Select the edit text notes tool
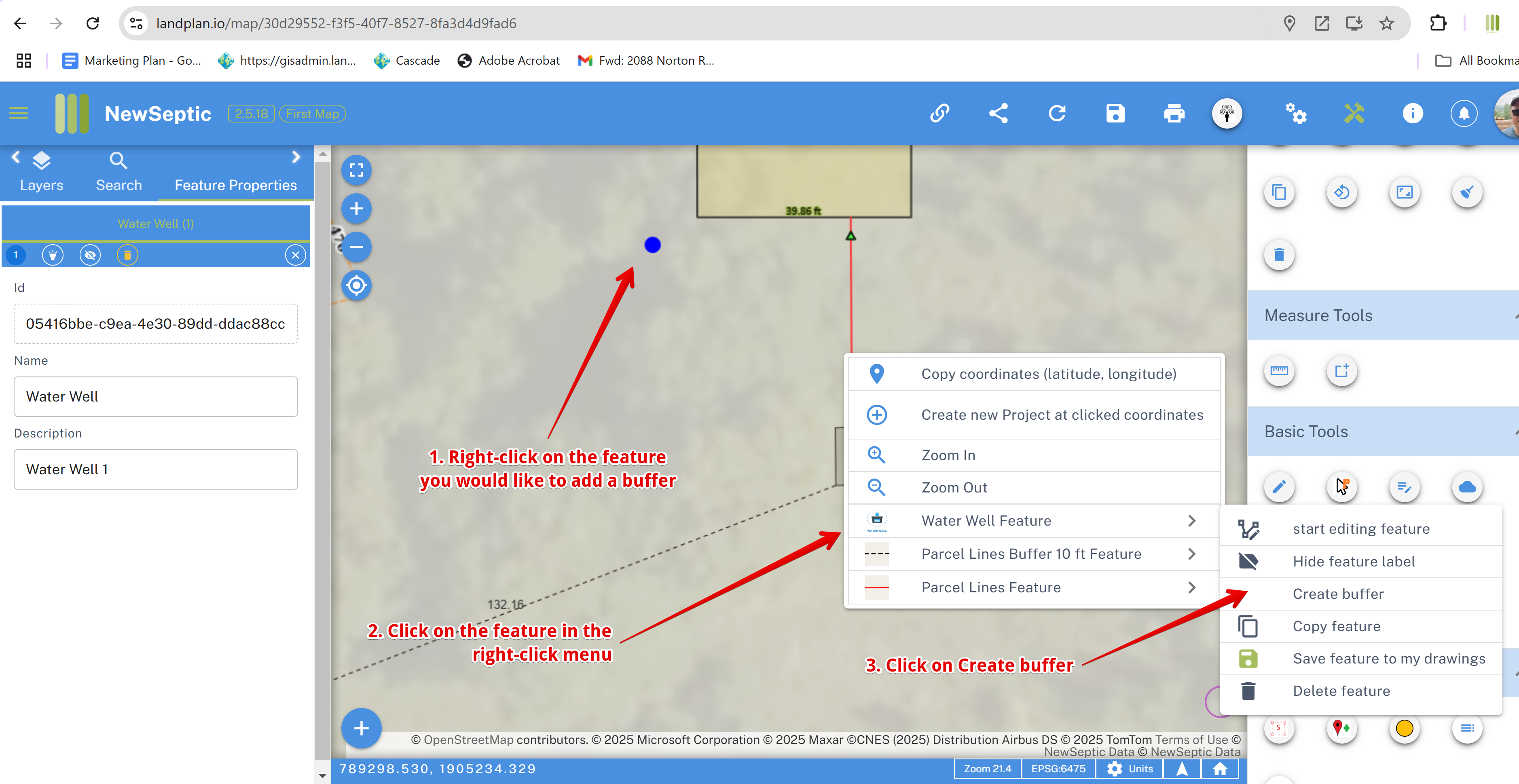1519x784 pixels. coord(1405,488)
